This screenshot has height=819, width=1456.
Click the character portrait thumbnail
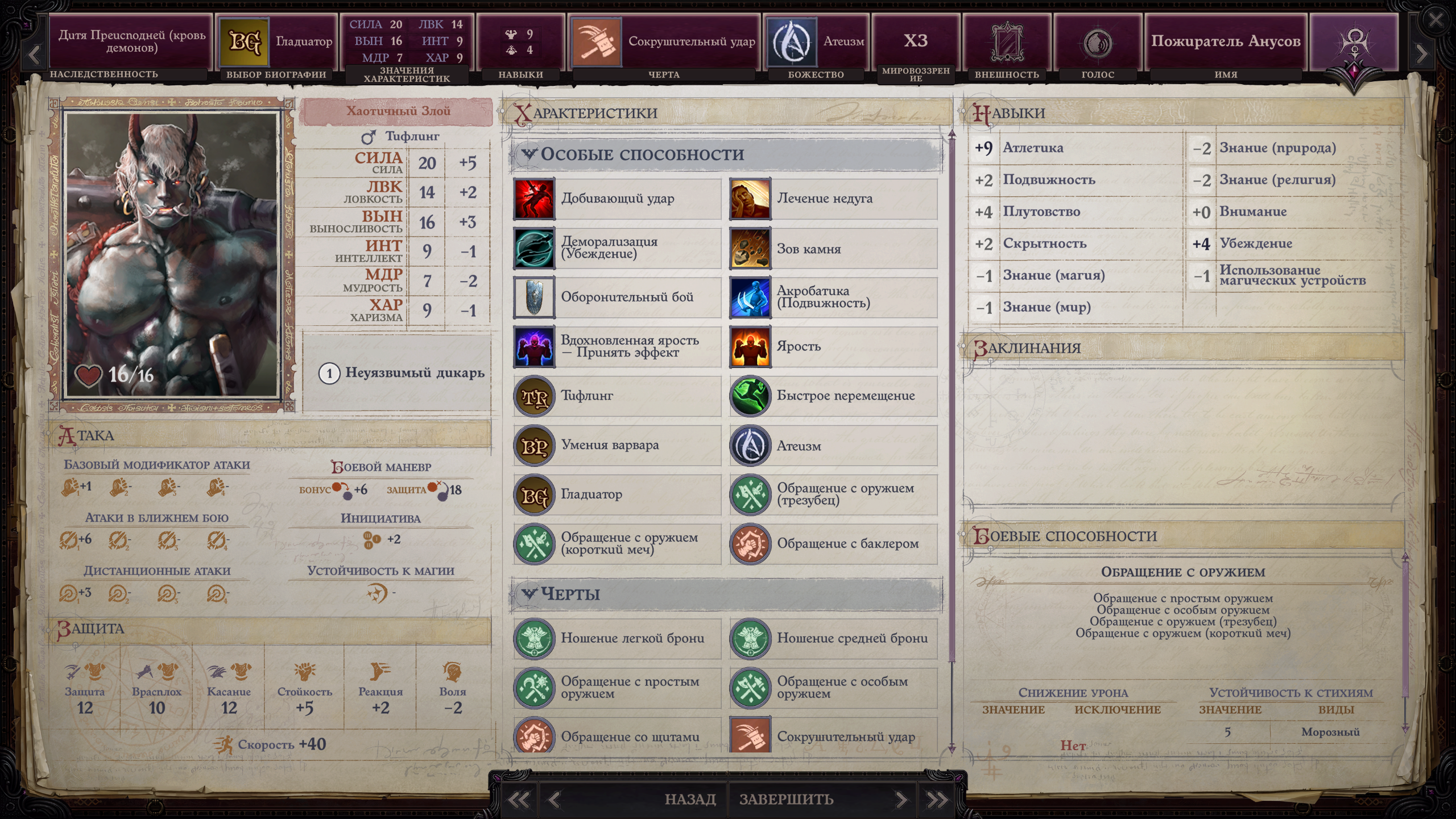[172, 254]
